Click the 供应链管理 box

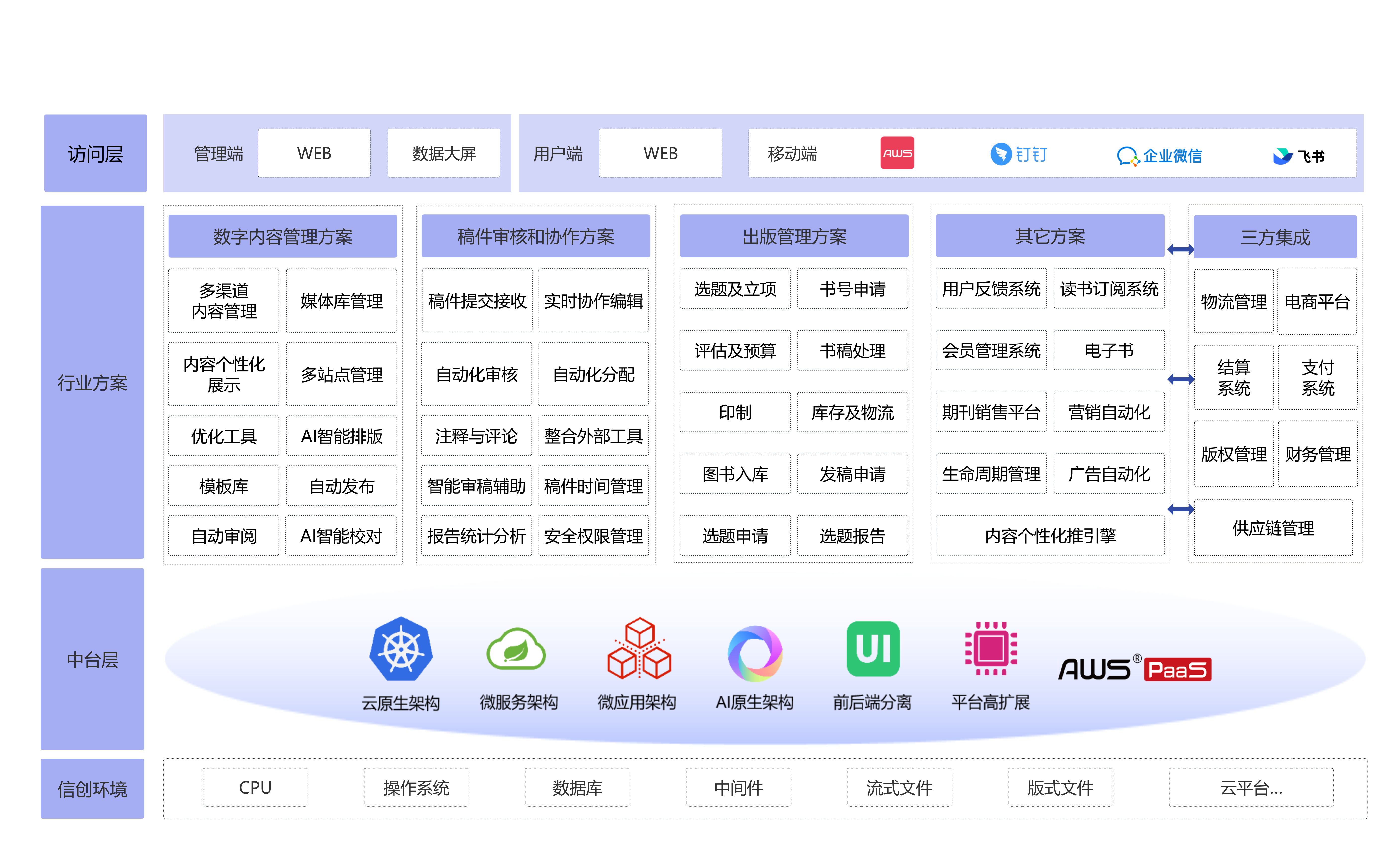pyautogui.click(x=1273, y=527)
